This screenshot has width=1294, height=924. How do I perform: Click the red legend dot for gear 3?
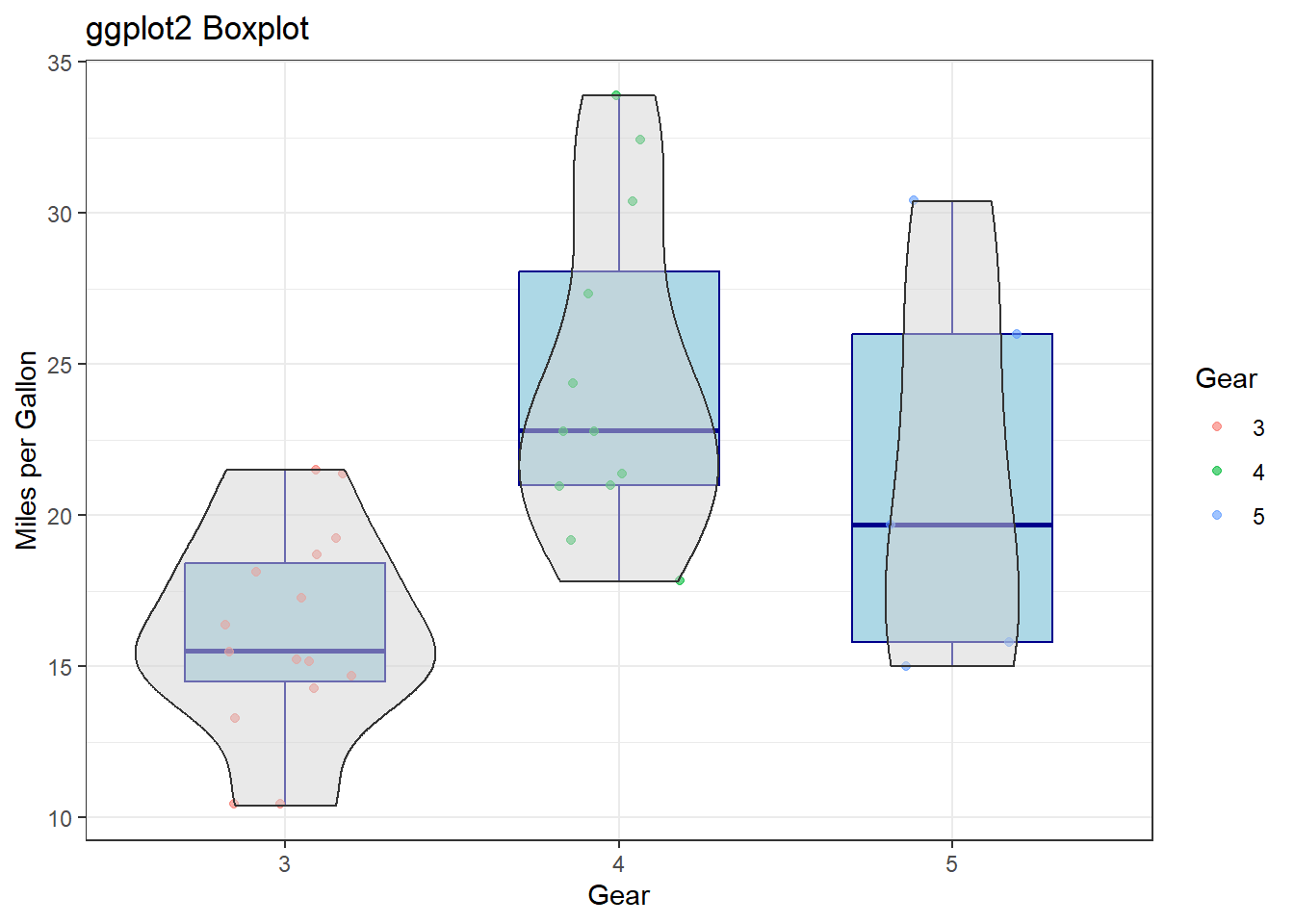pos(1217,426)
